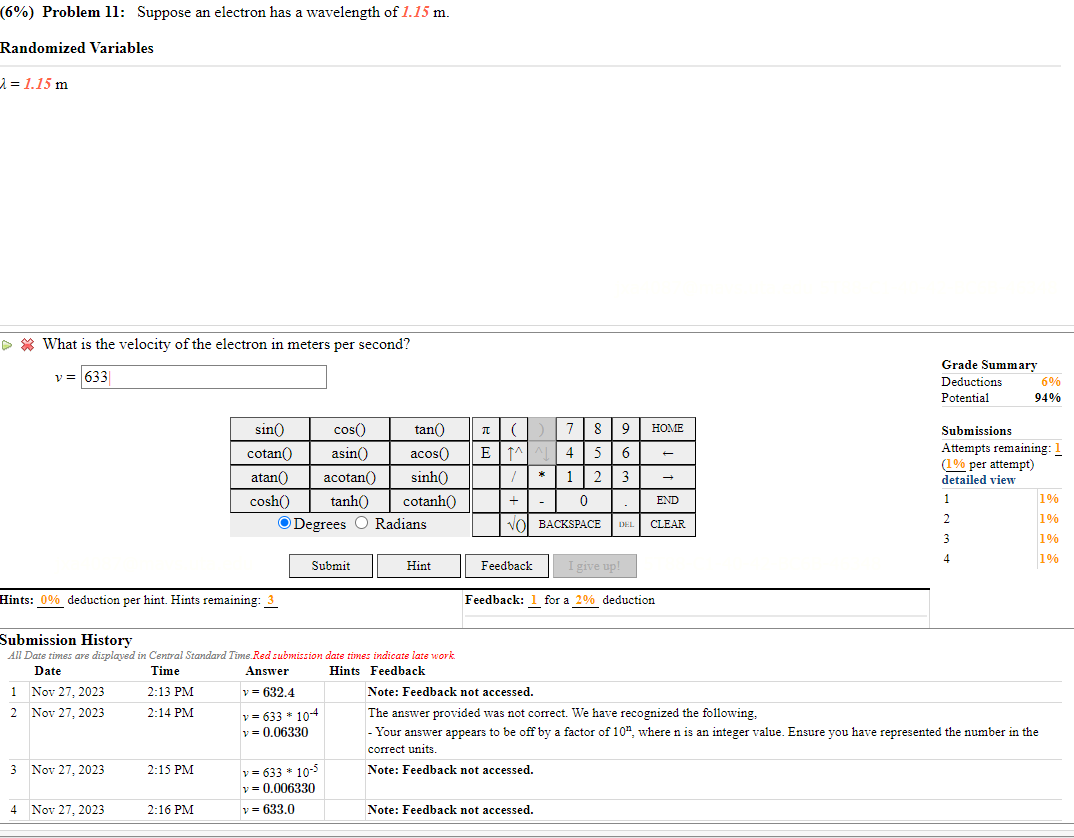Click the division slash key

pos(514,477)
